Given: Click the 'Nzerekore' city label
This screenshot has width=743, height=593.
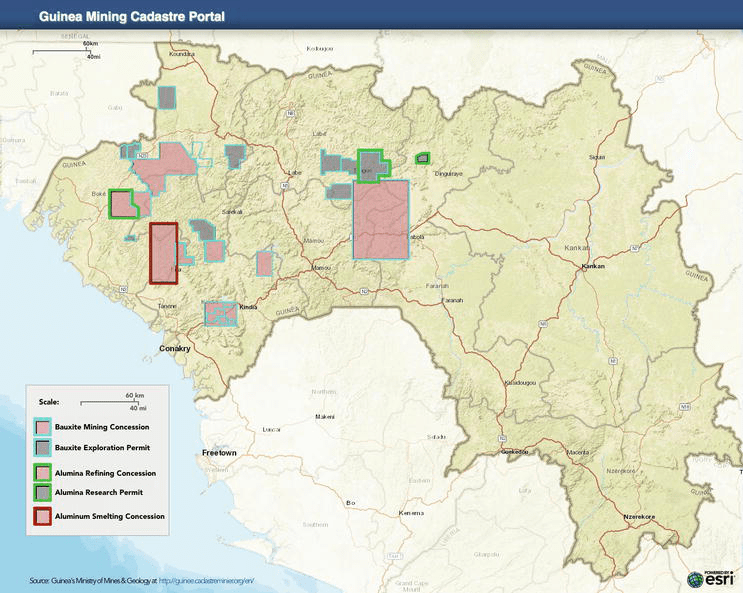Looking at the screenshot, I should [x=639, y=517].
